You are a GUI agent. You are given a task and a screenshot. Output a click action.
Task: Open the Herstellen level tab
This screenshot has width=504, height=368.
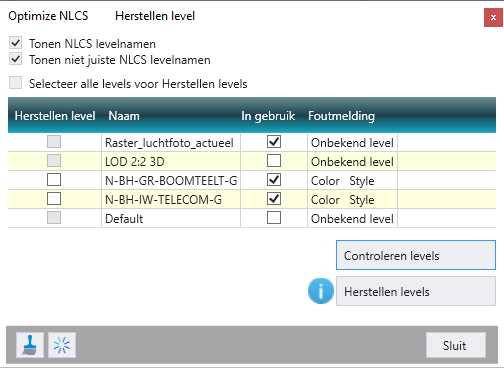point(155,16)
